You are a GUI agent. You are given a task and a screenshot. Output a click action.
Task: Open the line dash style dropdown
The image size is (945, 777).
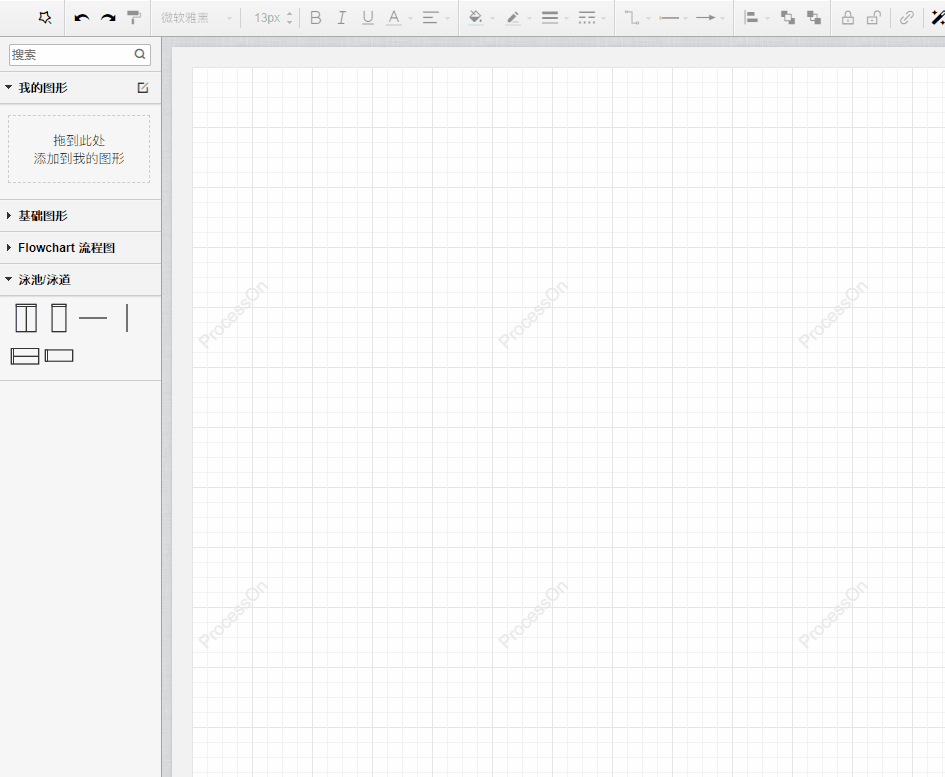click(x=586, y=17)
